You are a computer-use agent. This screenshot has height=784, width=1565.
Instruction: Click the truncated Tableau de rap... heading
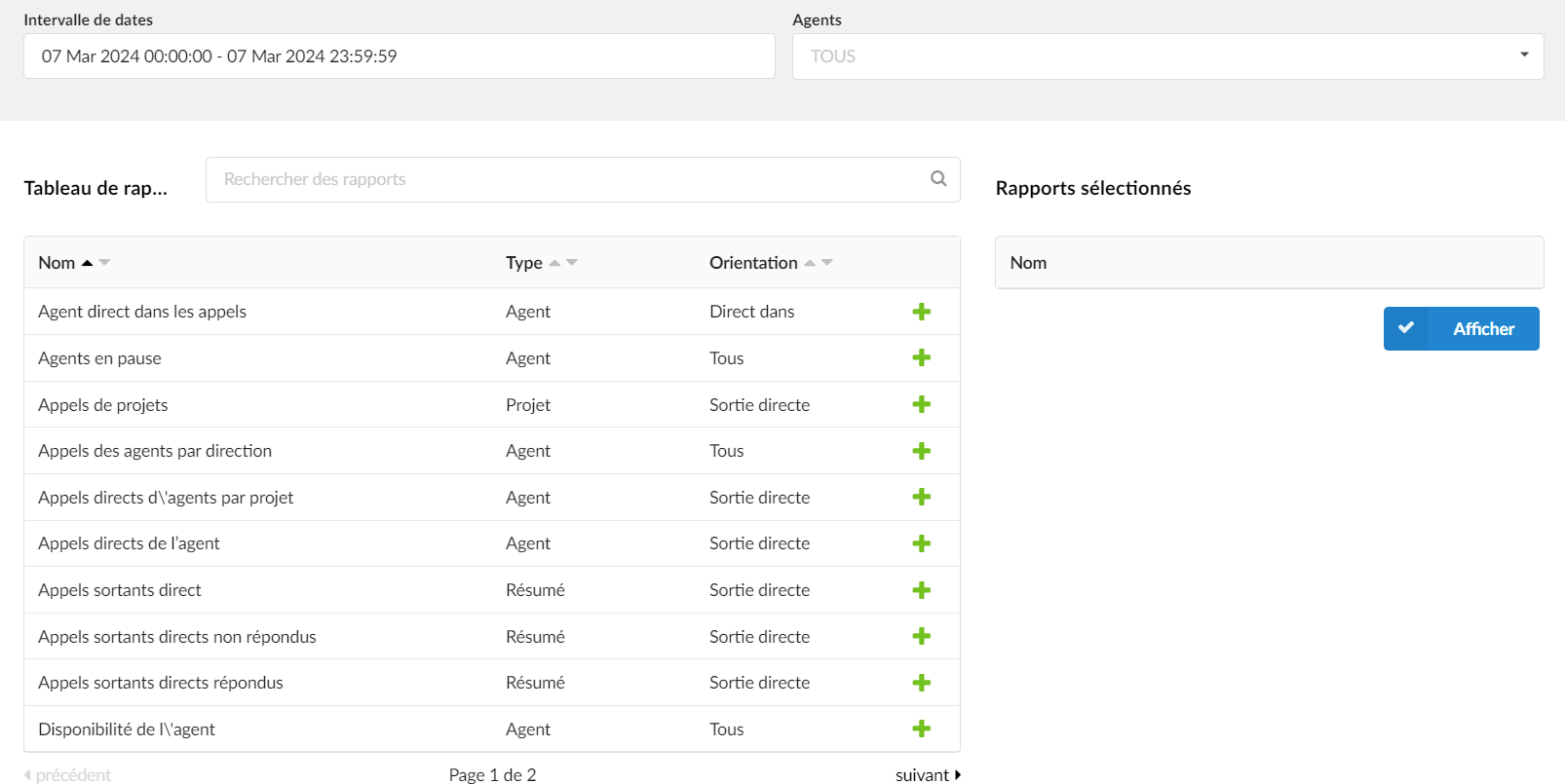(x=95, y=188)
